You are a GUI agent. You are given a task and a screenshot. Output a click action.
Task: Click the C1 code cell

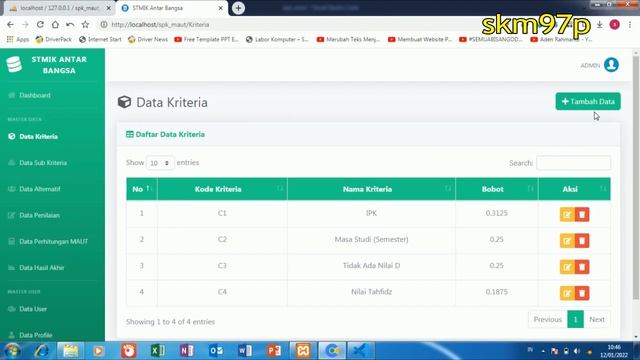(222, 213)
